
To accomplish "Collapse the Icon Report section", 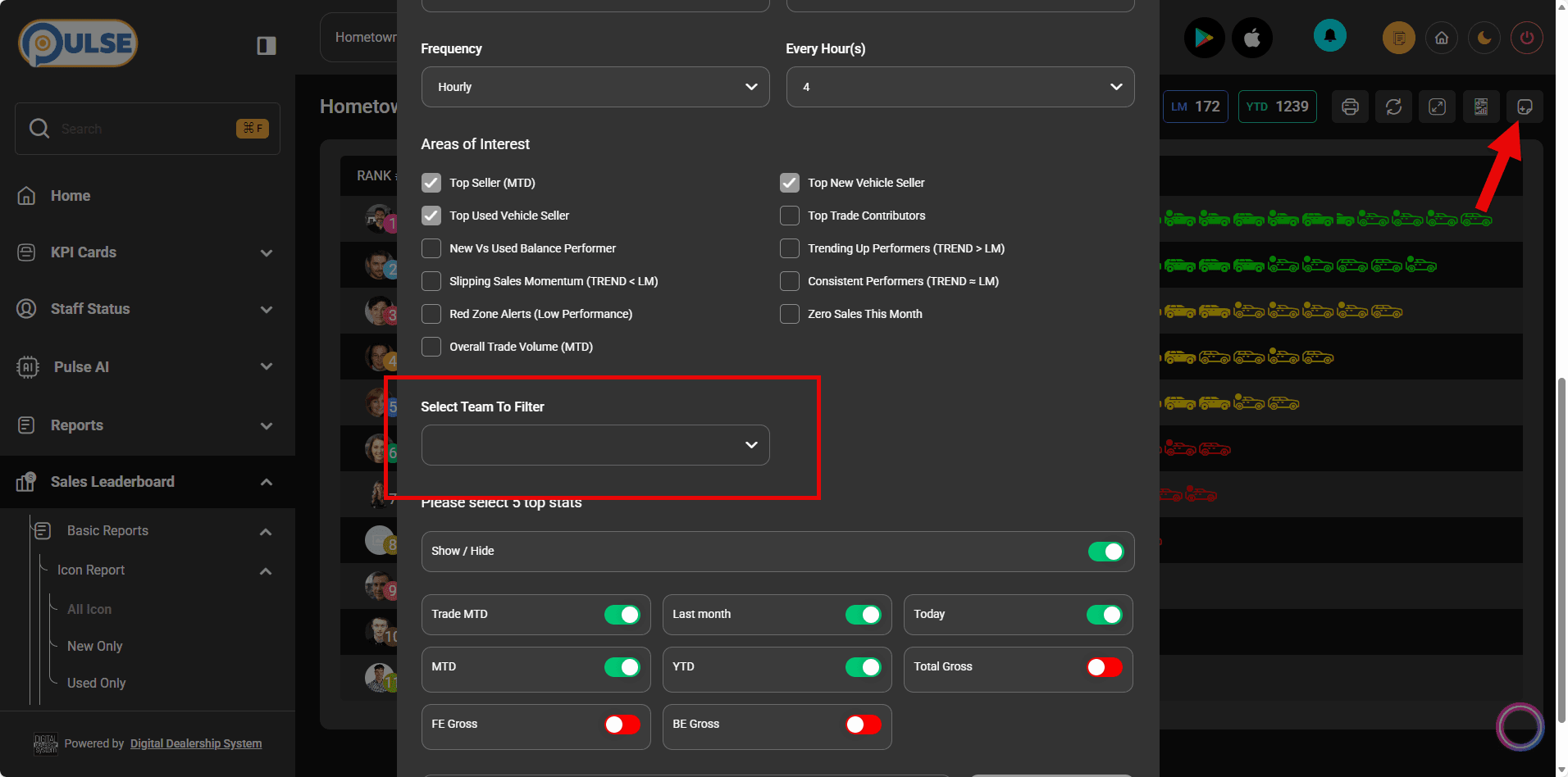I will [265, 570].
